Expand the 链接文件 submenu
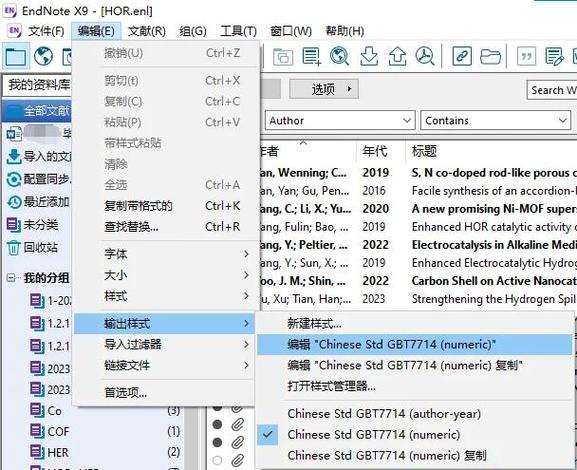Screen dimensions: 577x470 (164, 365)
